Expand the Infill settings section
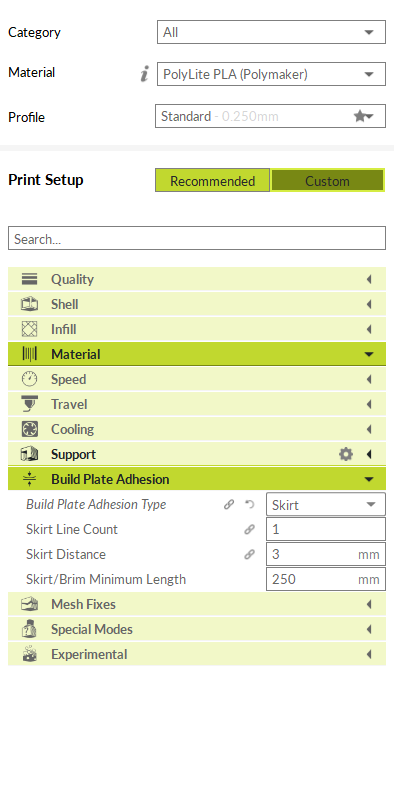 (197, 329)
